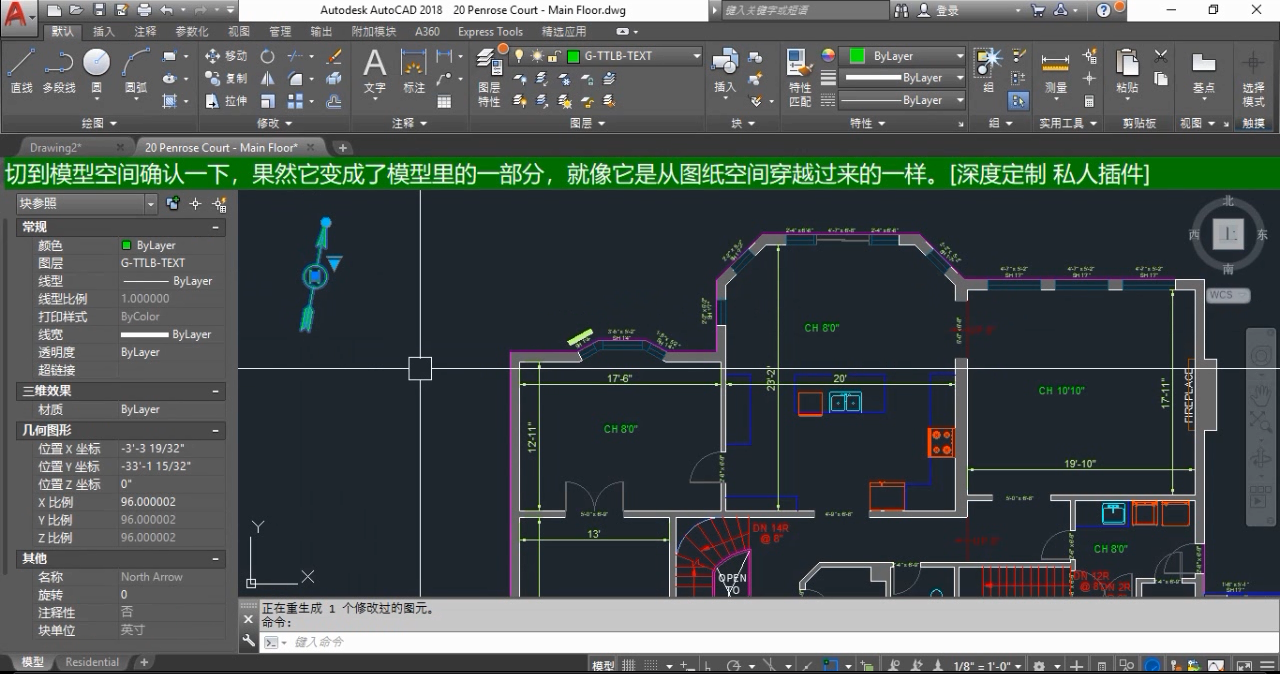
Task: Open the Manage (管理) ribbon tab
Action: [x=280, y=31]
